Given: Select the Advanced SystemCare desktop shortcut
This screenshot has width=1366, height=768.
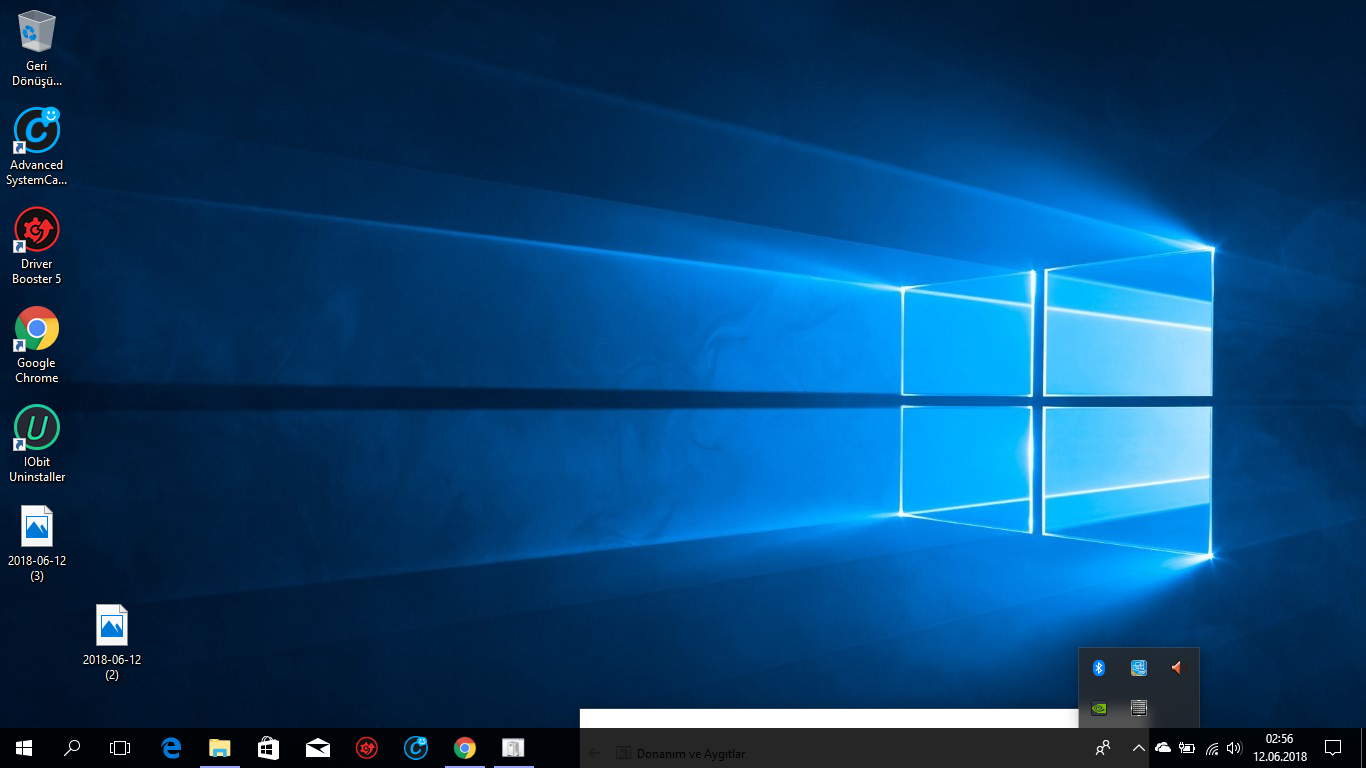Looking at the screenshot, I should pyautogui.click(x=37, y=146).
